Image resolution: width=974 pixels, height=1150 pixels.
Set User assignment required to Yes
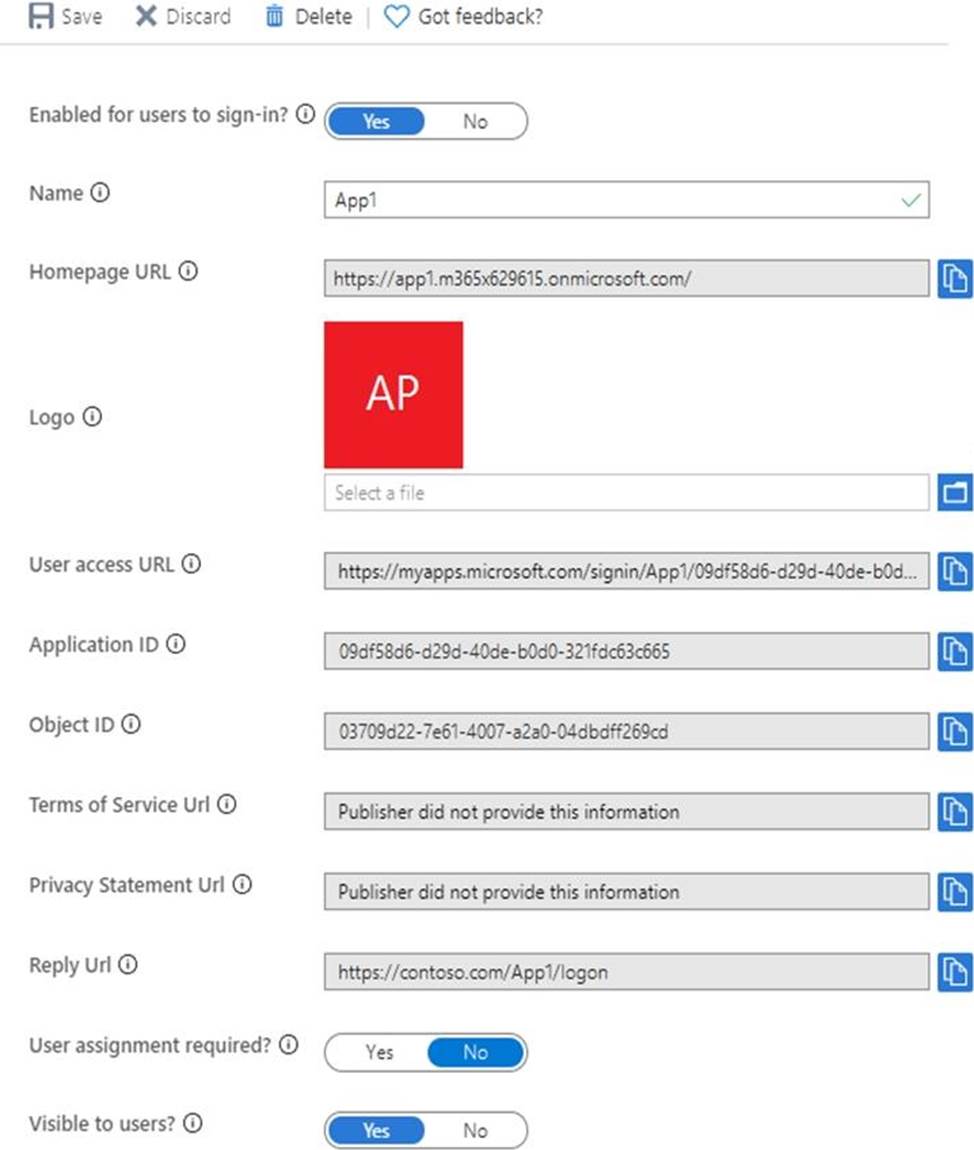(379, 1052)
